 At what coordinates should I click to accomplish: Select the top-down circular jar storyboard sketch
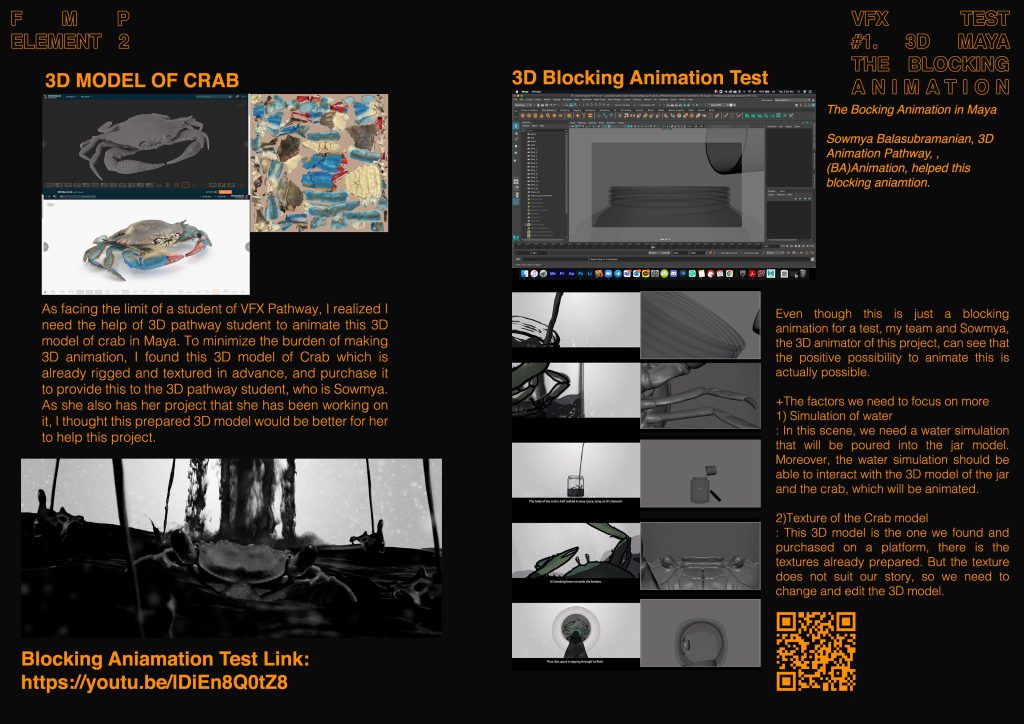tap(575, 630)
